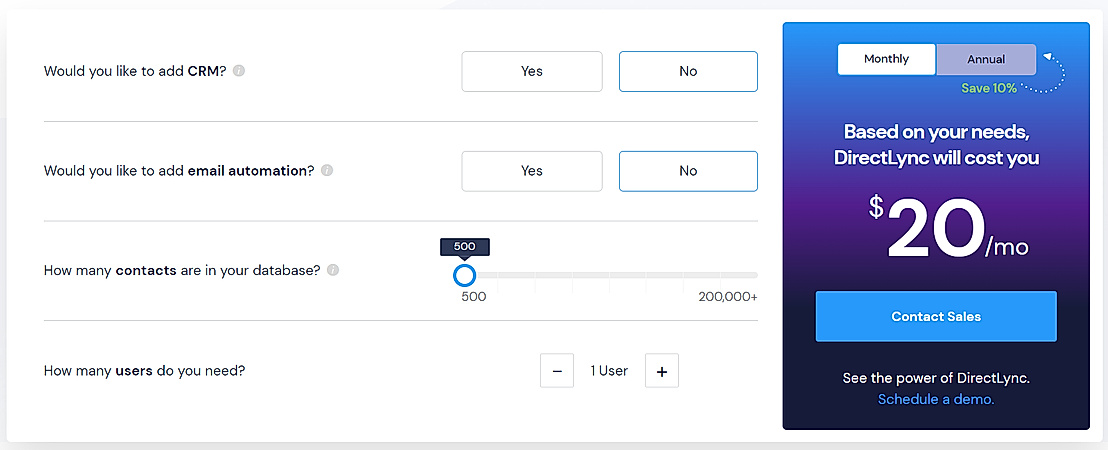
Task: Increase user count with the plus button
Action: tap(662, 371)
